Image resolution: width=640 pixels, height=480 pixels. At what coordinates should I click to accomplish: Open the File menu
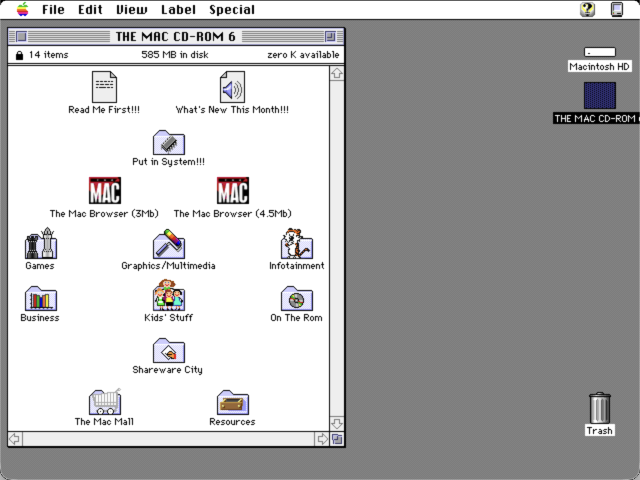pos(53,9)
